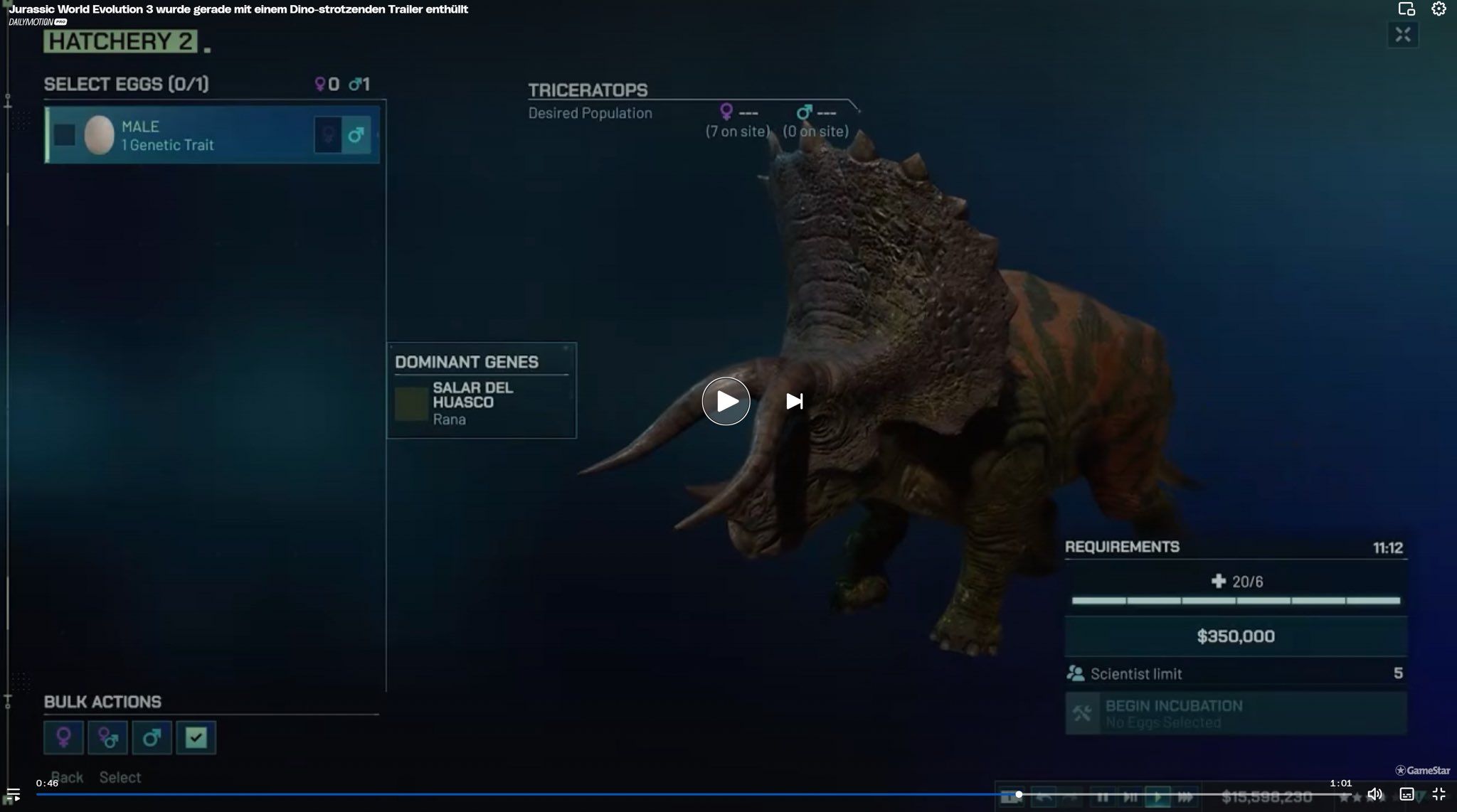Toggle the select-all checkmark bulk action
The height and width of the screenshot is (812, 1457).
coord(196,737)
